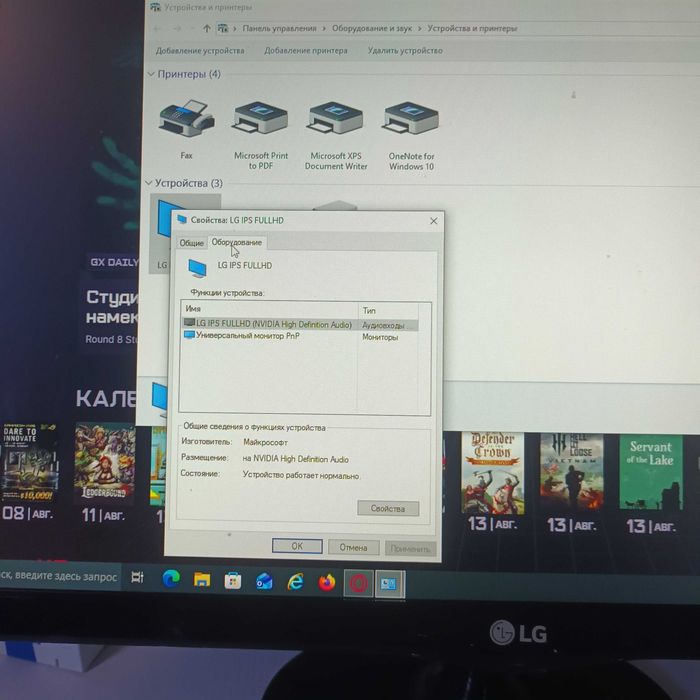Click Forward arrow in Explorer navigation
The width and height of the screenshot is (700, 700).
click(177, 29)
